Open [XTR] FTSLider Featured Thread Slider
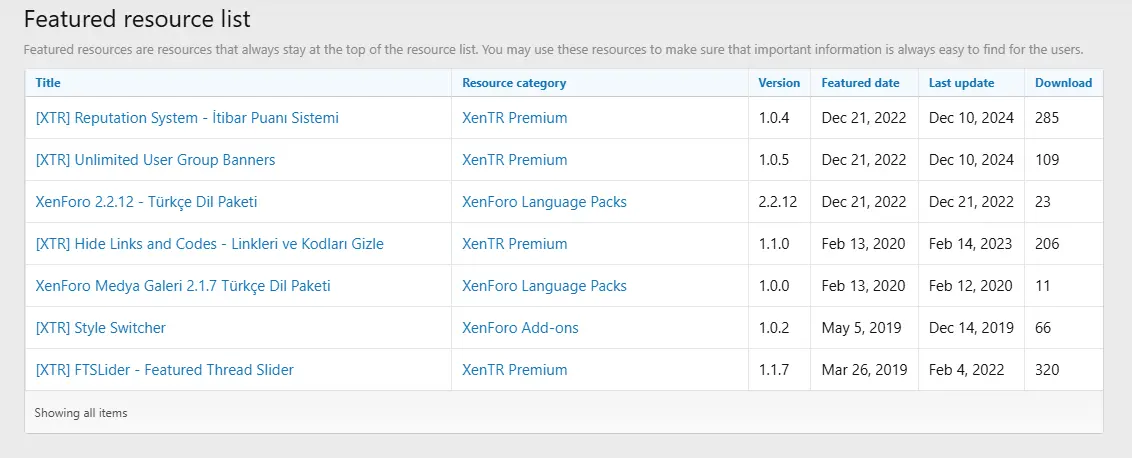Image resolution: width=1132 pixels, height=458 pixels. pos(165,369)
